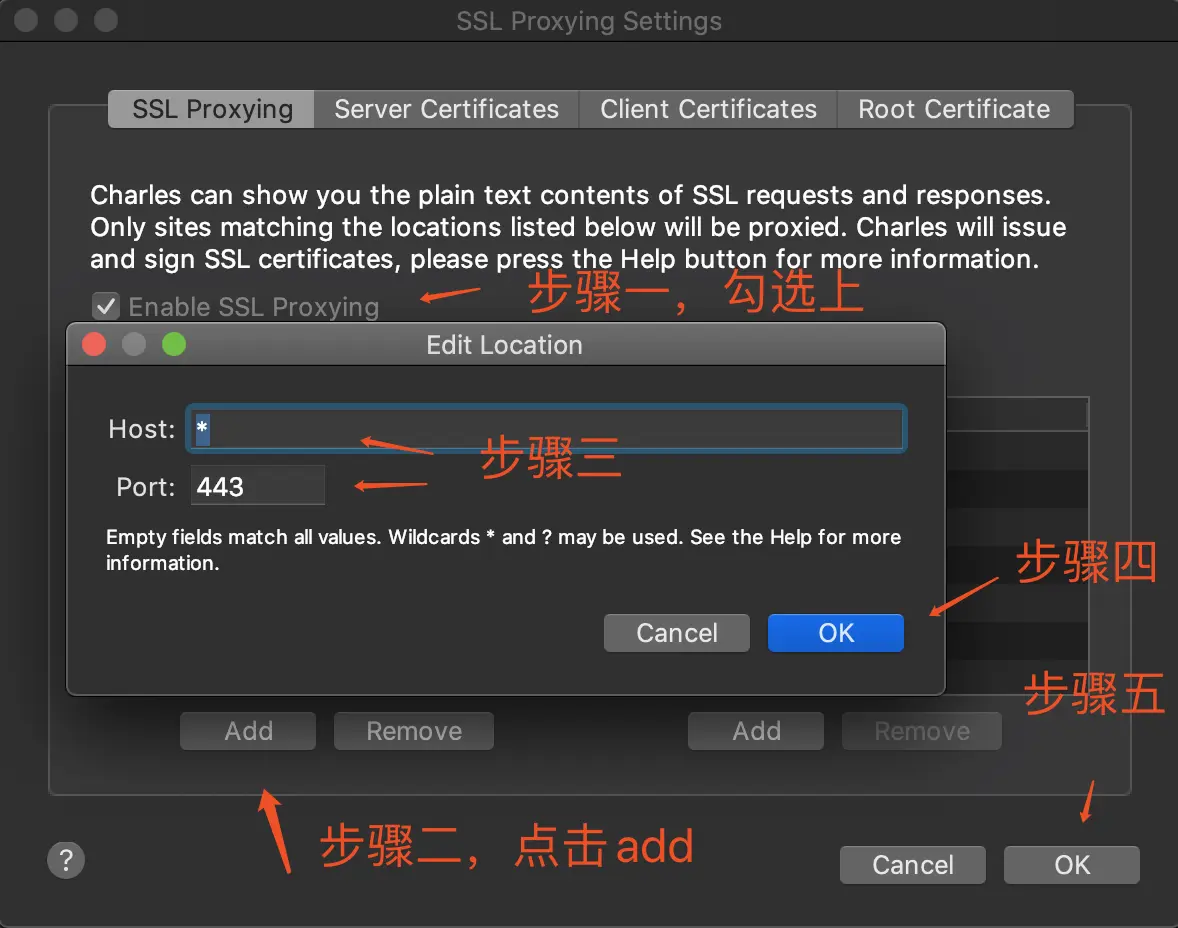Viewport: 1178px width, 928px height.
Task: Click the dimmed right Remove button
Action: (922, 731)
